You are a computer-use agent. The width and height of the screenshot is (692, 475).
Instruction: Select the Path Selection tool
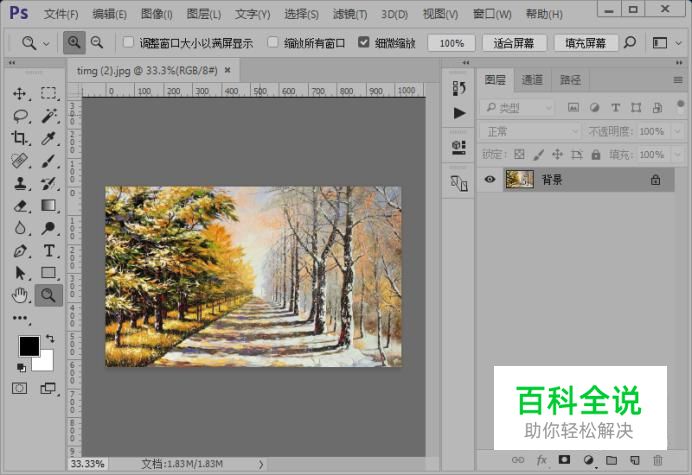pos(20,273)
